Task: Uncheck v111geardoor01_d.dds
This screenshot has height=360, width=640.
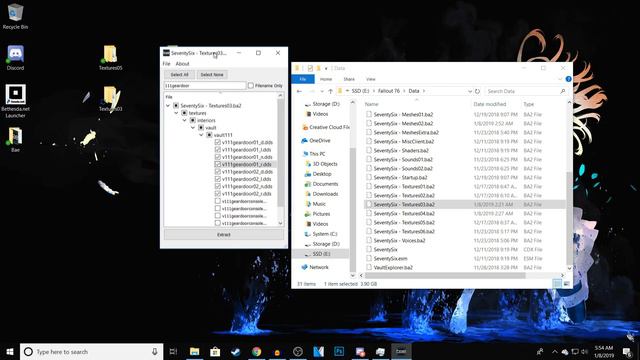Action: coord(218,142)
